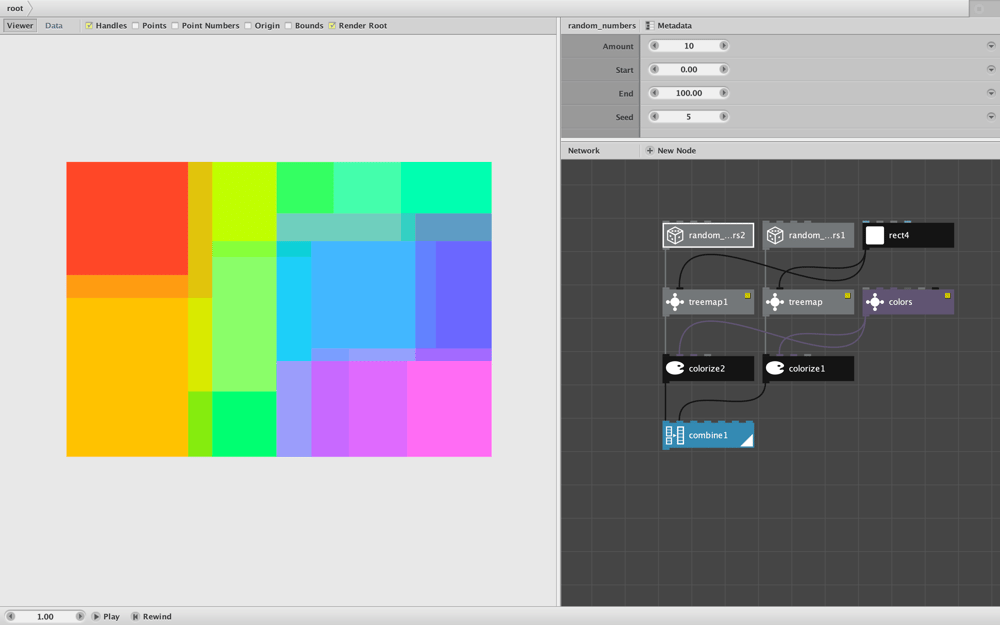Click the Rewind icon
Viewport: 1000px width, 625px height.
click(135, 616)
